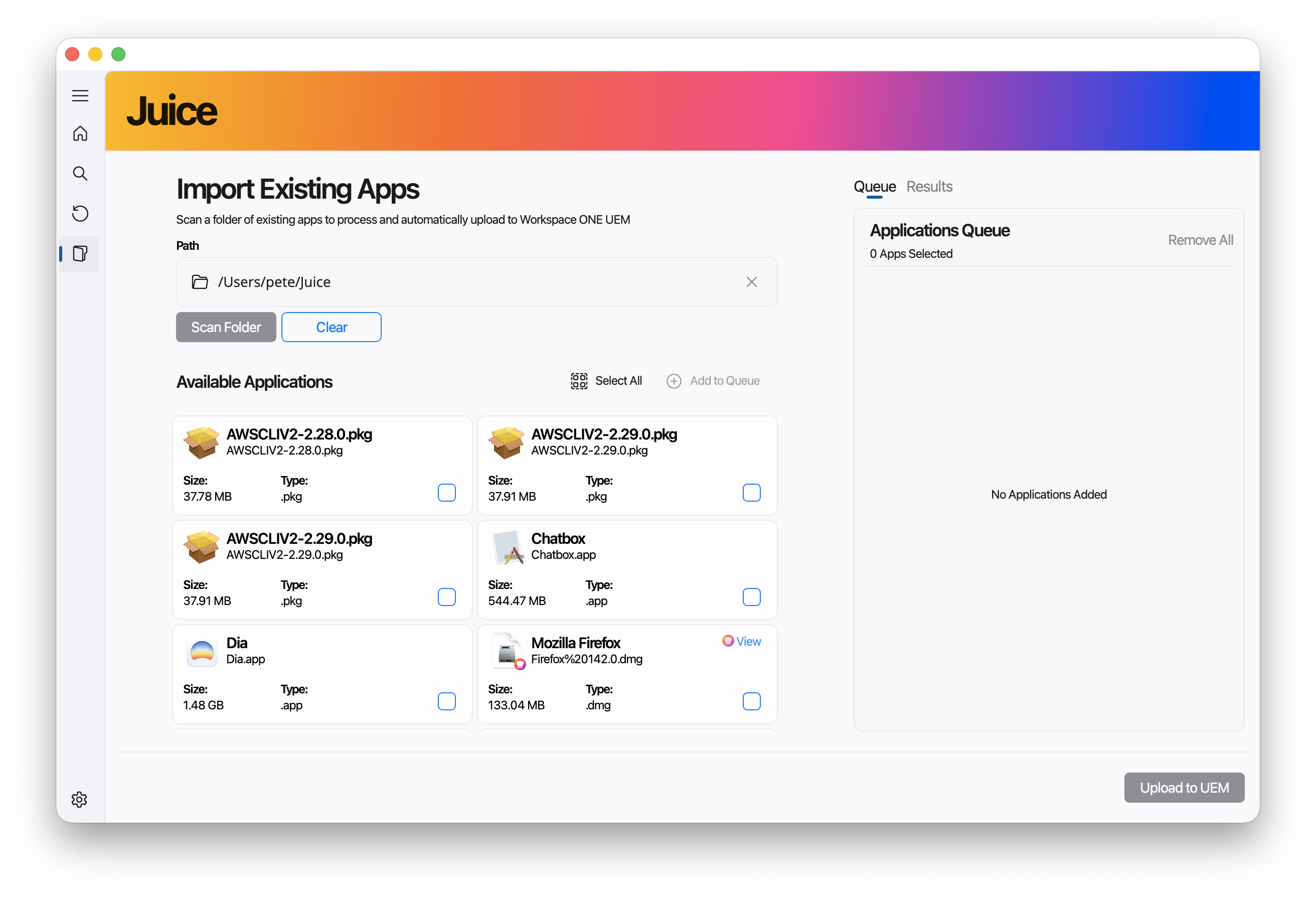Screen dimensions: 1316x897
Task: Click the folder icon in Path field
Action: [x=199, y=282]
